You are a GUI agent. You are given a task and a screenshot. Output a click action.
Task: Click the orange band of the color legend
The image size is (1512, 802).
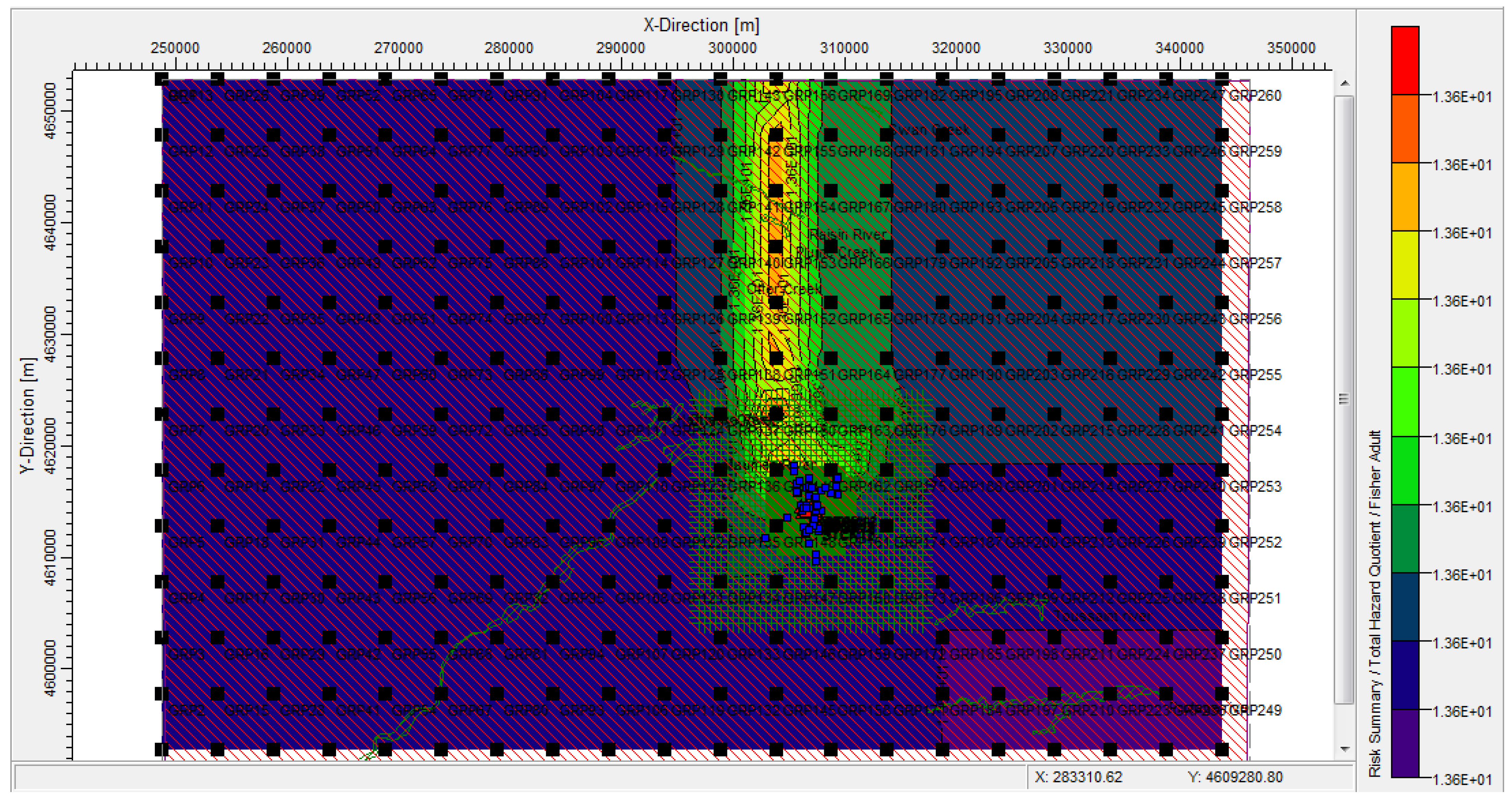point(1405,128)
